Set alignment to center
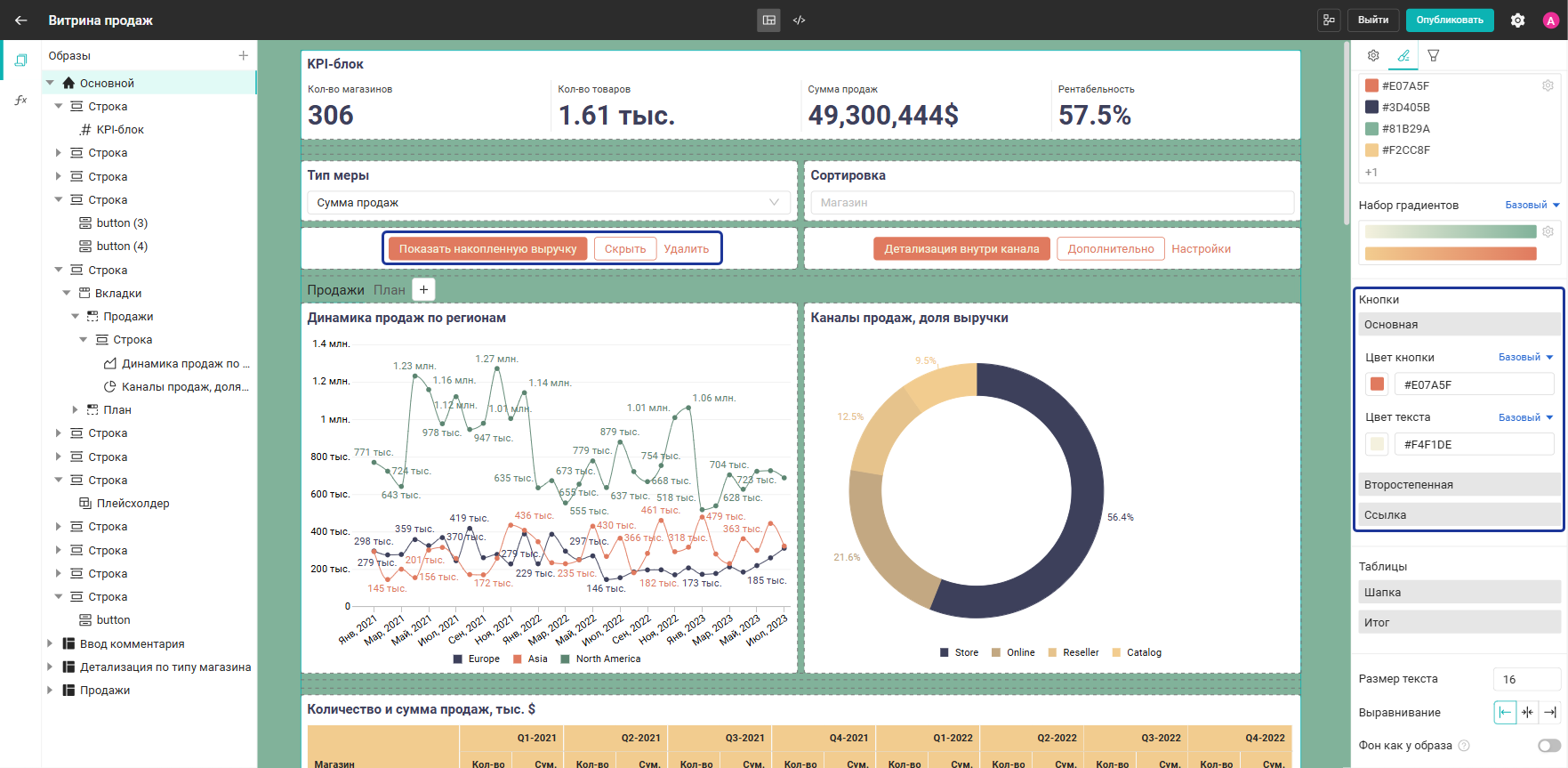Viewport: 1568px width, 768px height. tap(1528, 712)
